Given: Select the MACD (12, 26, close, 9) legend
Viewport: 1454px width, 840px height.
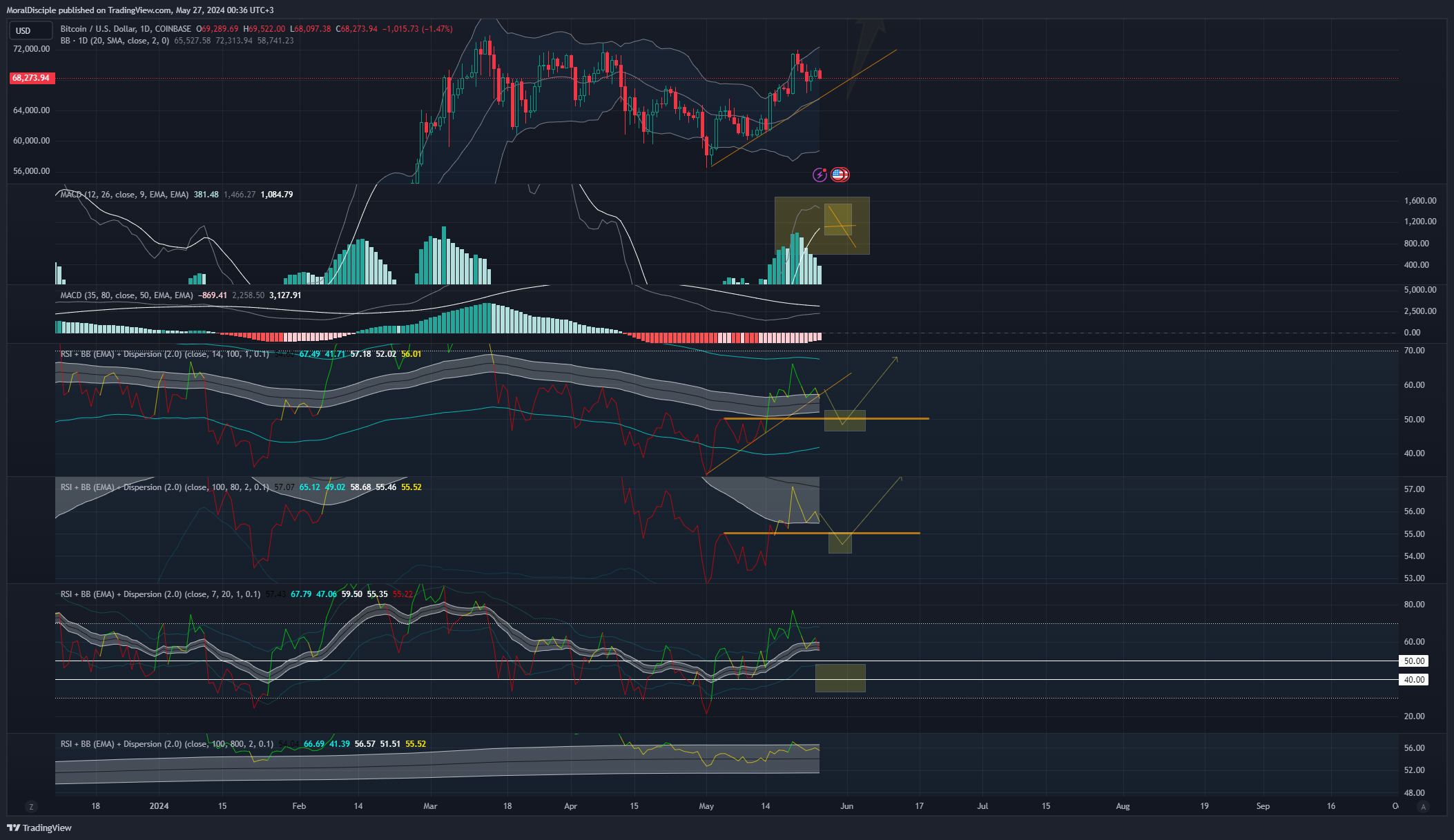Looking at the screenshot, I should pos(124,195).
